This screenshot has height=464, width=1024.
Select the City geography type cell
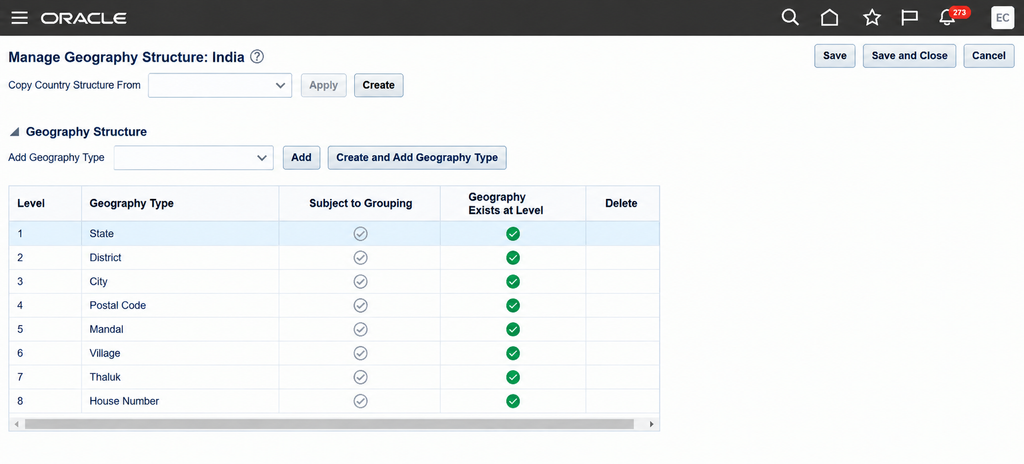tap(180, 282)
